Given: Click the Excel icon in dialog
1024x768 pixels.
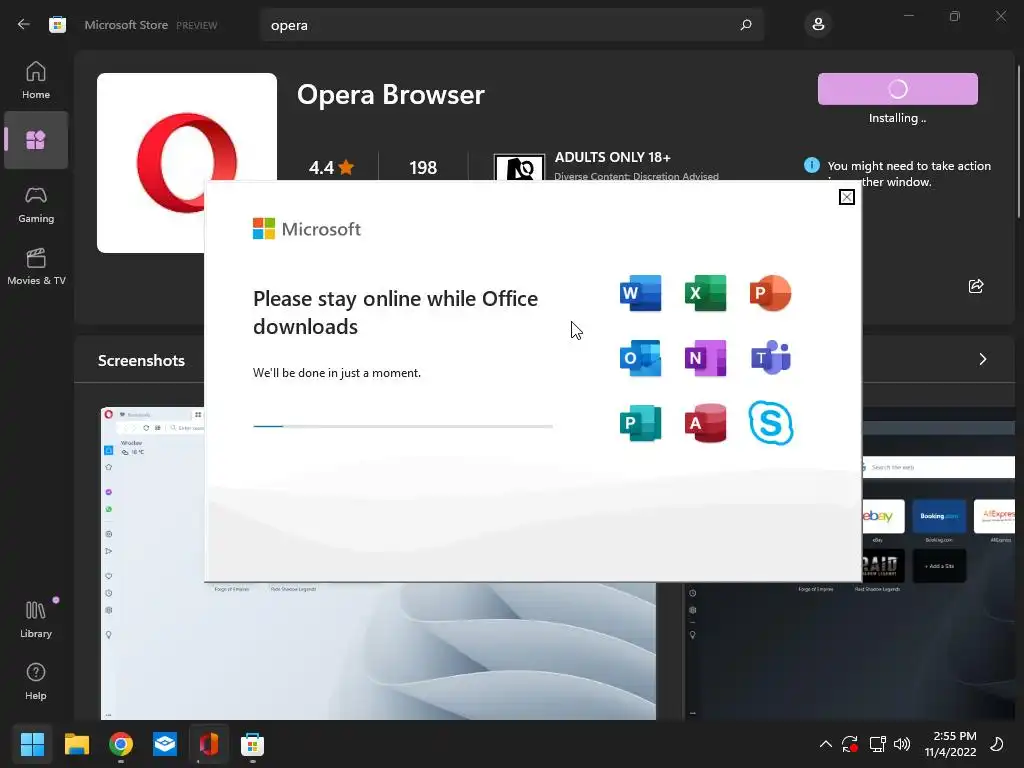Looking at the screenshot, I should point(705,293).
